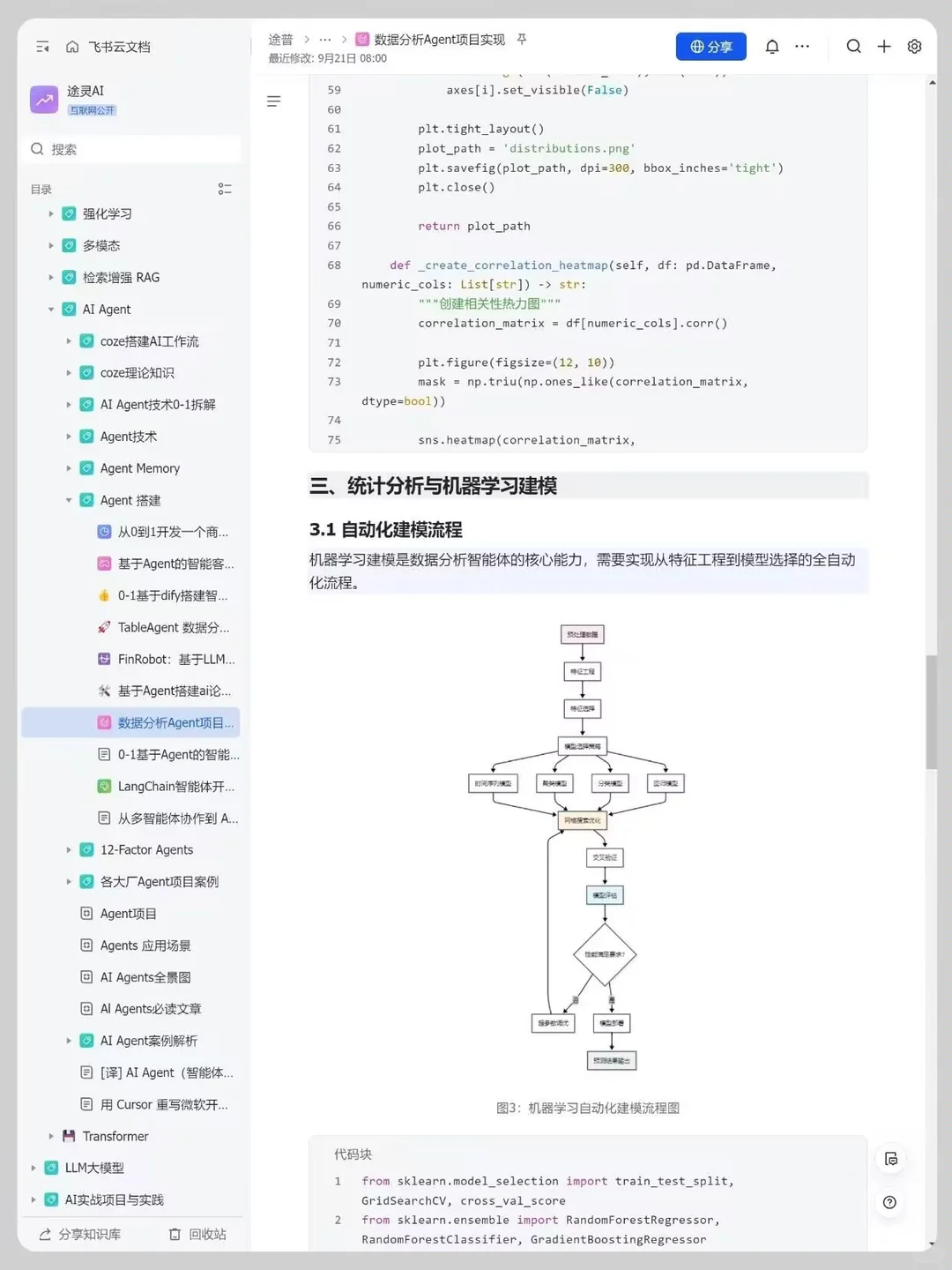952x1270 pixels.
Task: Open 从多智能体协作到 A... document
Action: click(178, 818)
